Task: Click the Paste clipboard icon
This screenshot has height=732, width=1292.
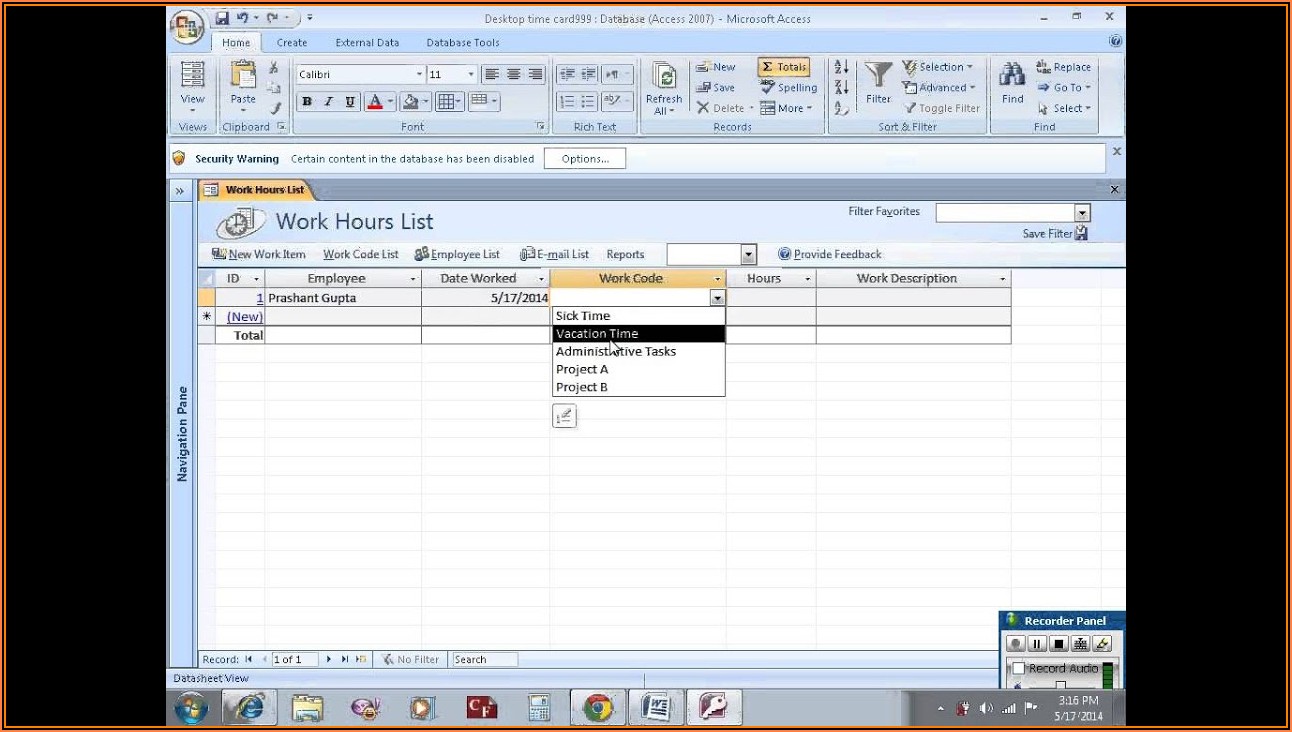Action: pyautogui.click(x=243, y=77)
